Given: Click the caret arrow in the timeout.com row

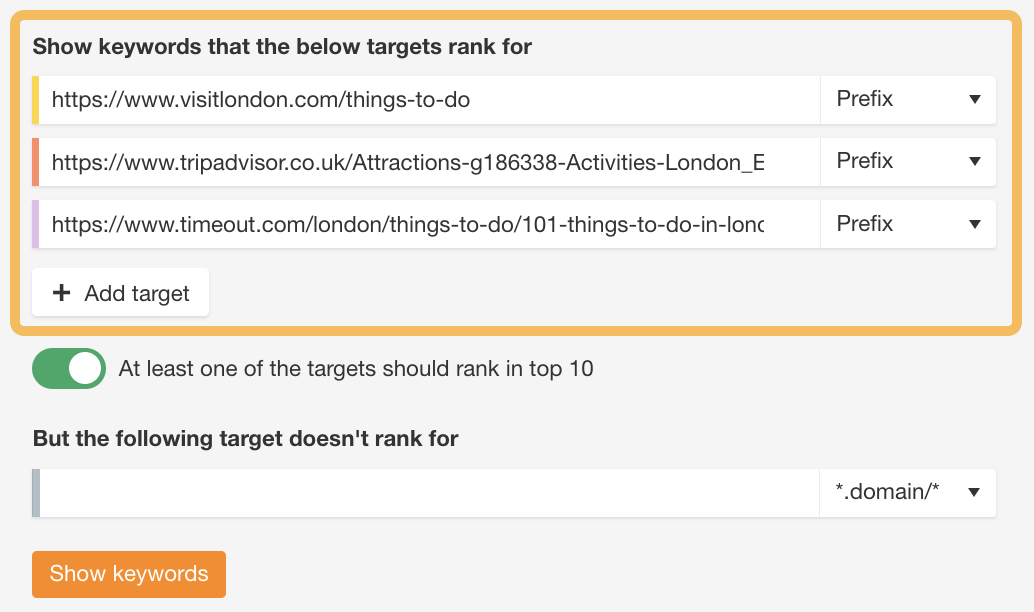Looking at the screenshot, I should (975, 224).
